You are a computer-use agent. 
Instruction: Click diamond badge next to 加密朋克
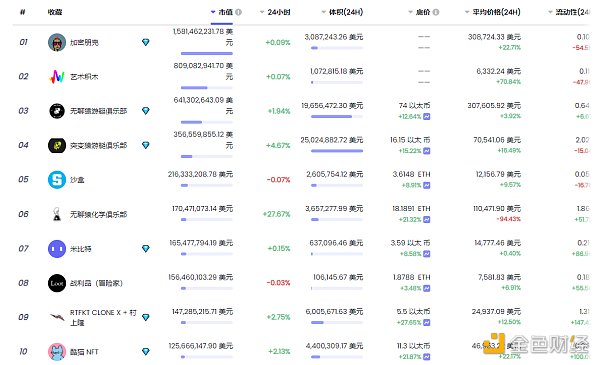tap(145, 42)
